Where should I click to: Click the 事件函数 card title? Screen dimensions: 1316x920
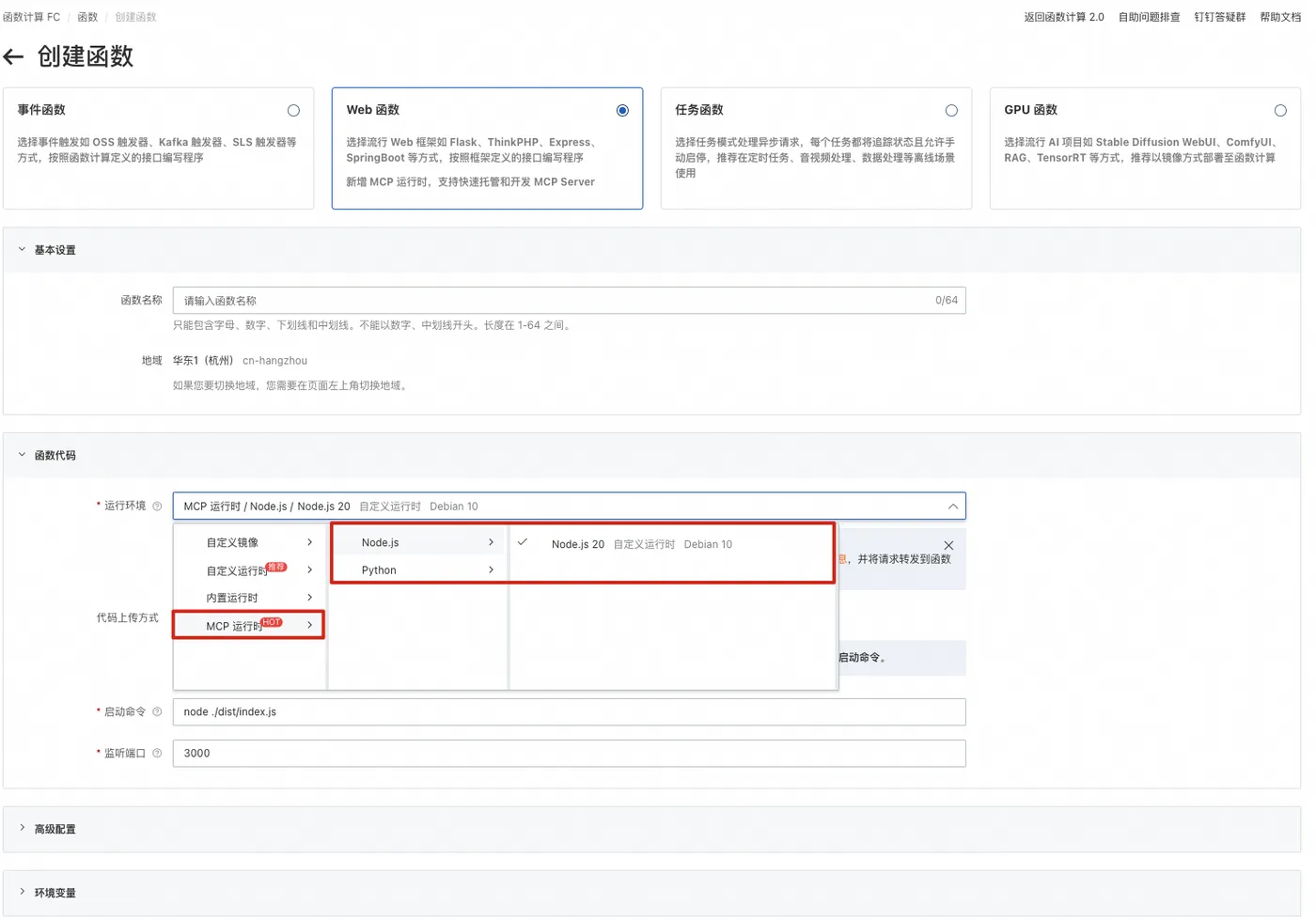coord(41,110)
